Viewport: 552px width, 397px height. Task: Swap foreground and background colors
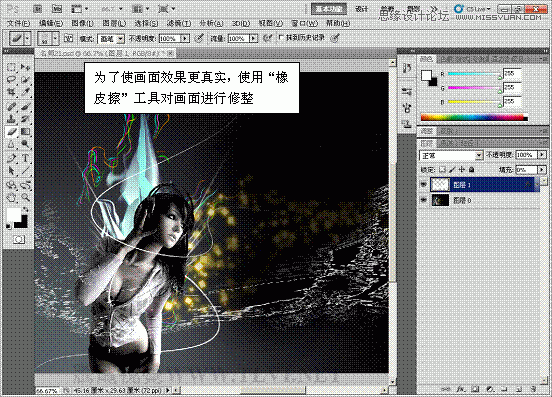[x=25, y=210]
